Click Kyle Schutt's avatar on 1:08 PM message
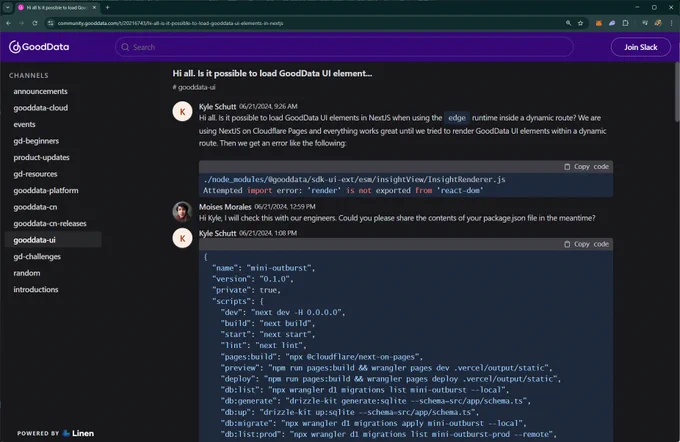Image resolution: width=680 pixels, height=442 pixels. point(183,238)
